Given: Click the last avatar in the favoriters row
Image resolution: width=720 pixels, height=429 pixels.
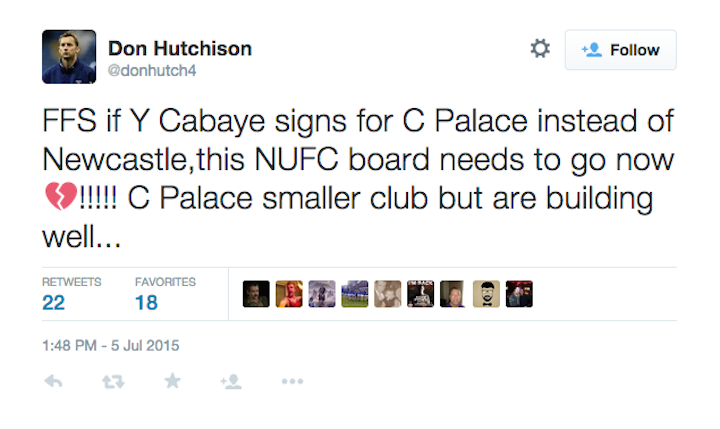Looking at the screenshot, I should pyautogui.click(x=519, y=293).
